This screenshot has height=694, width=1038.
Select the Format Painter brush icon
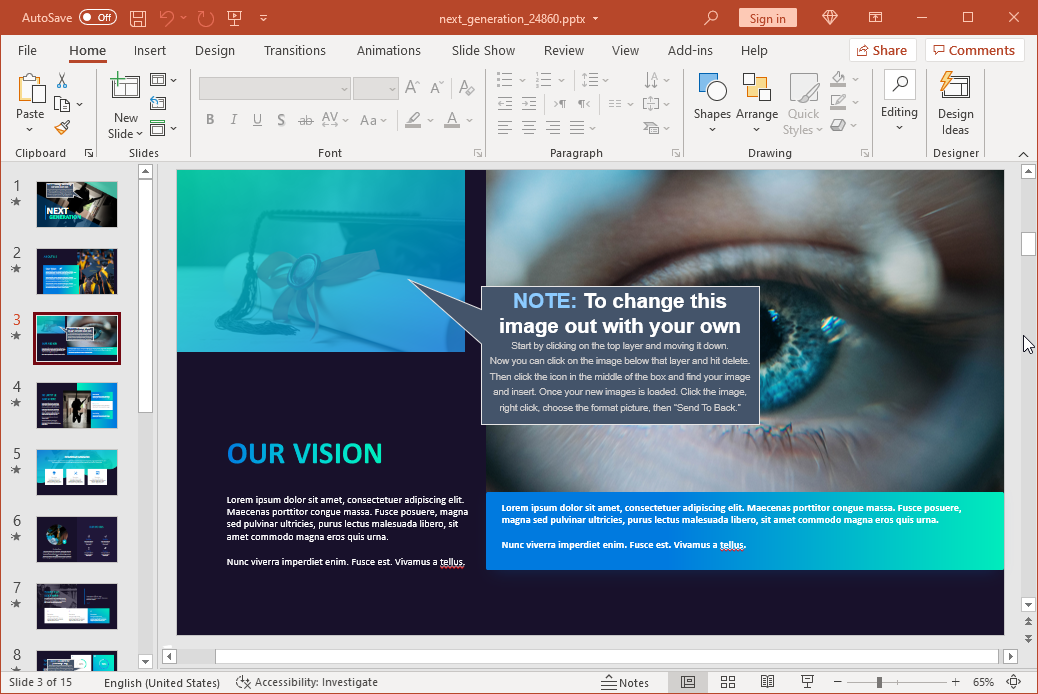(62, 127)
